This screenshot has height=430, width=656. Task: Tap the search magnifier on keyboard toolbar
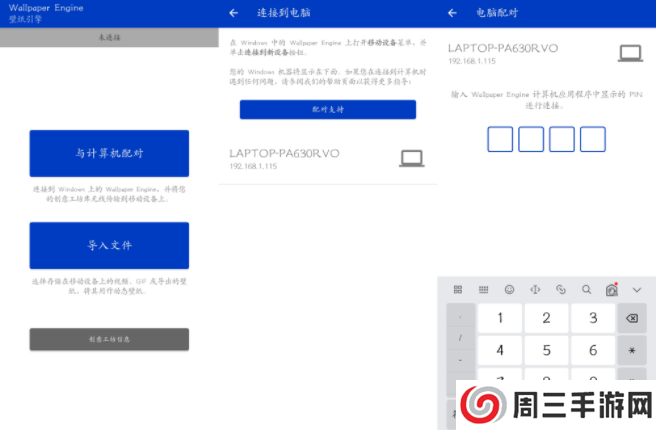point(586,289)
